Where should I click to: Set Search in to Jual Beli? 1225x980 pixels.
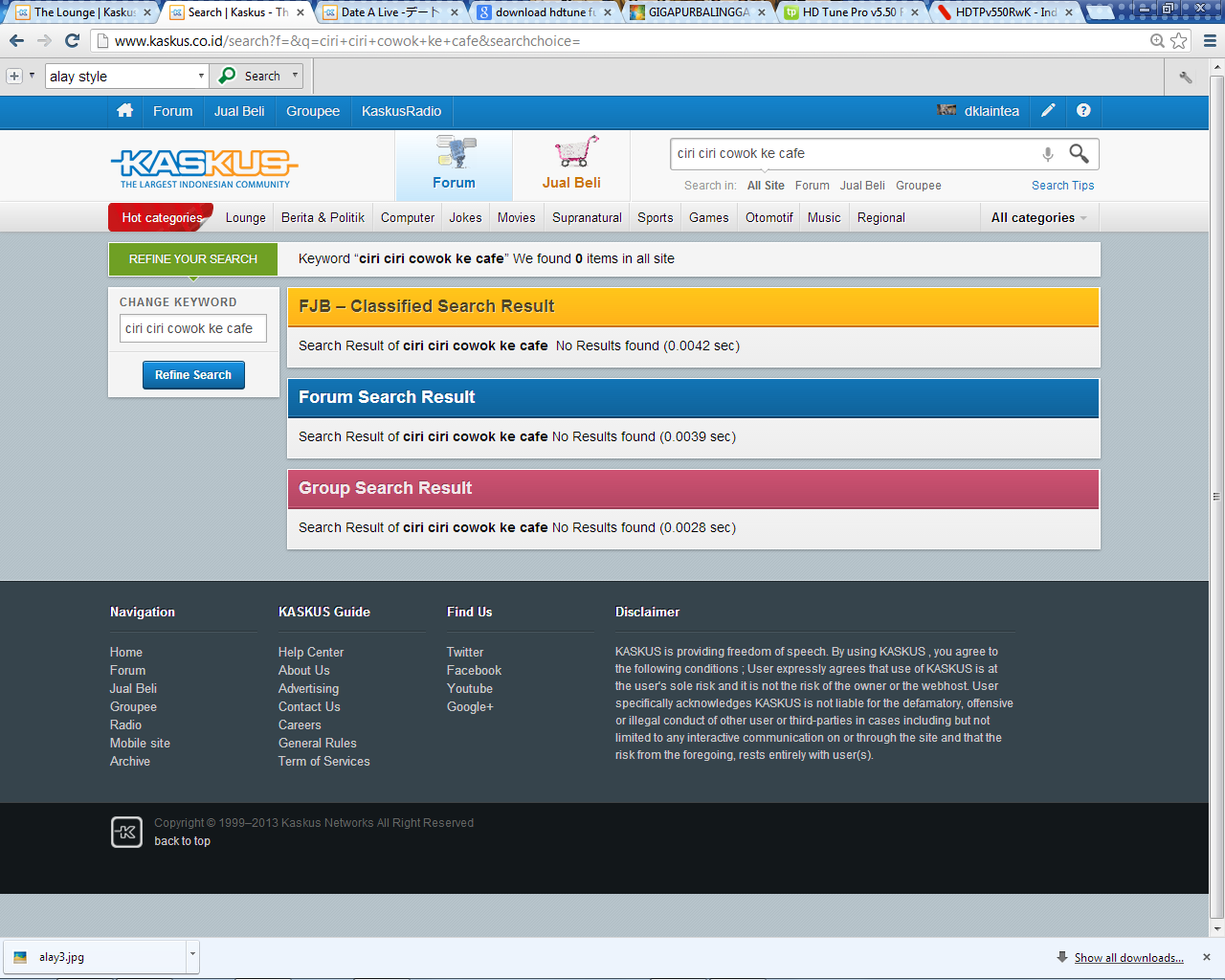tap(862, 186)
